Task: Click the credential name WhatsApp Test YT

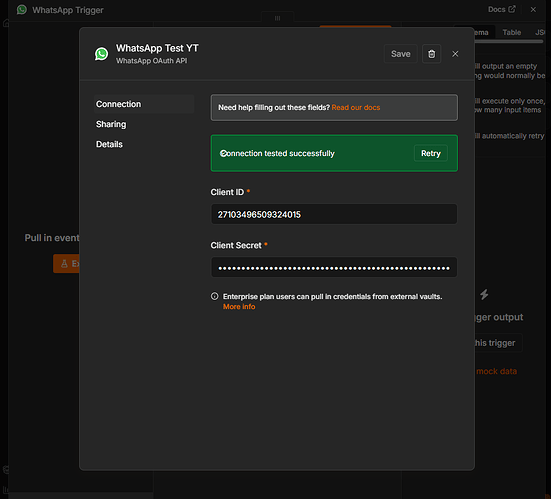Action: (x=157, y=48)
